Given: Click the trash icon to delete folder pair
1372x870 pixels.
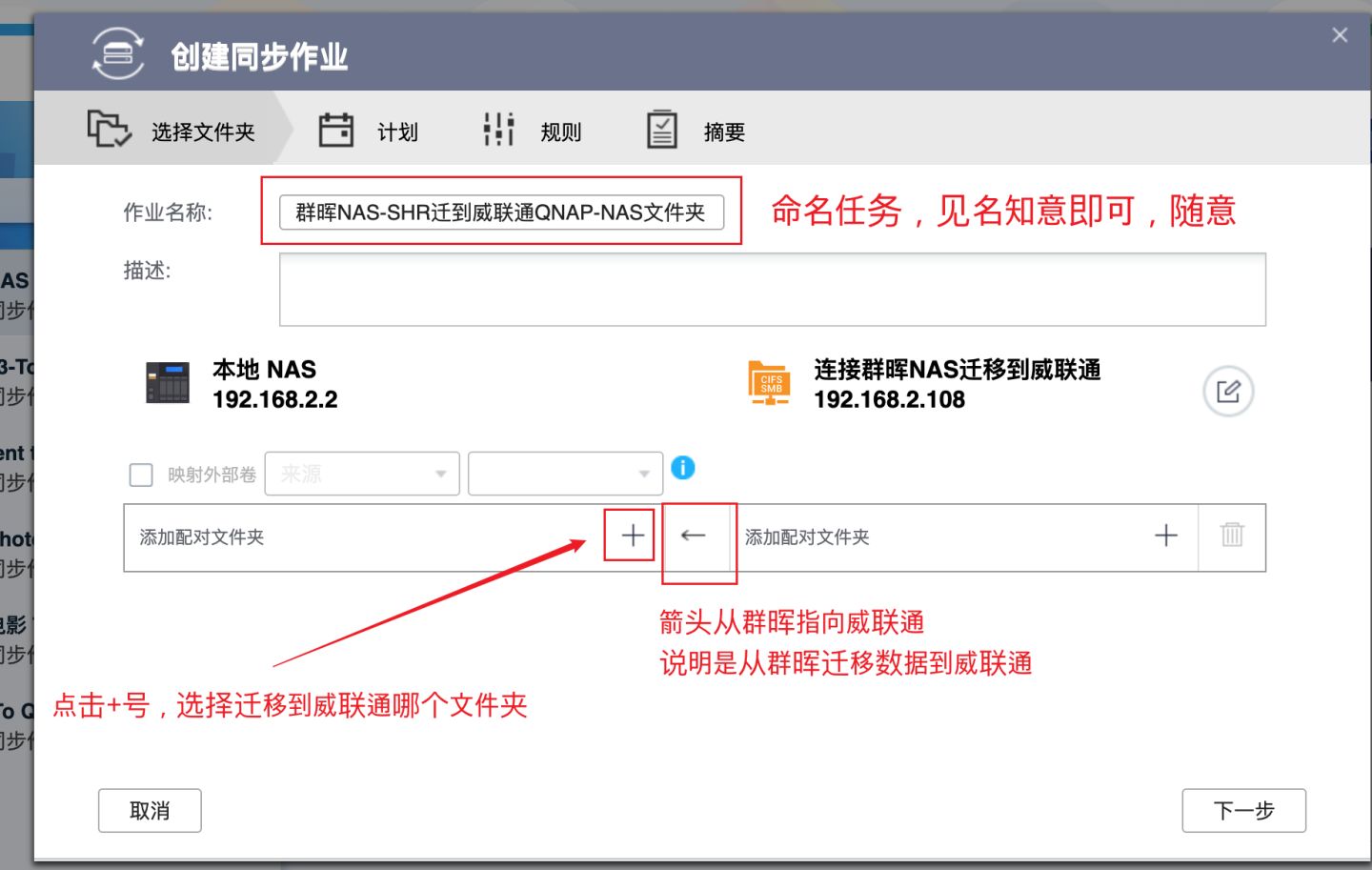Looking at the screenshot, I should tap(1232, 536).
